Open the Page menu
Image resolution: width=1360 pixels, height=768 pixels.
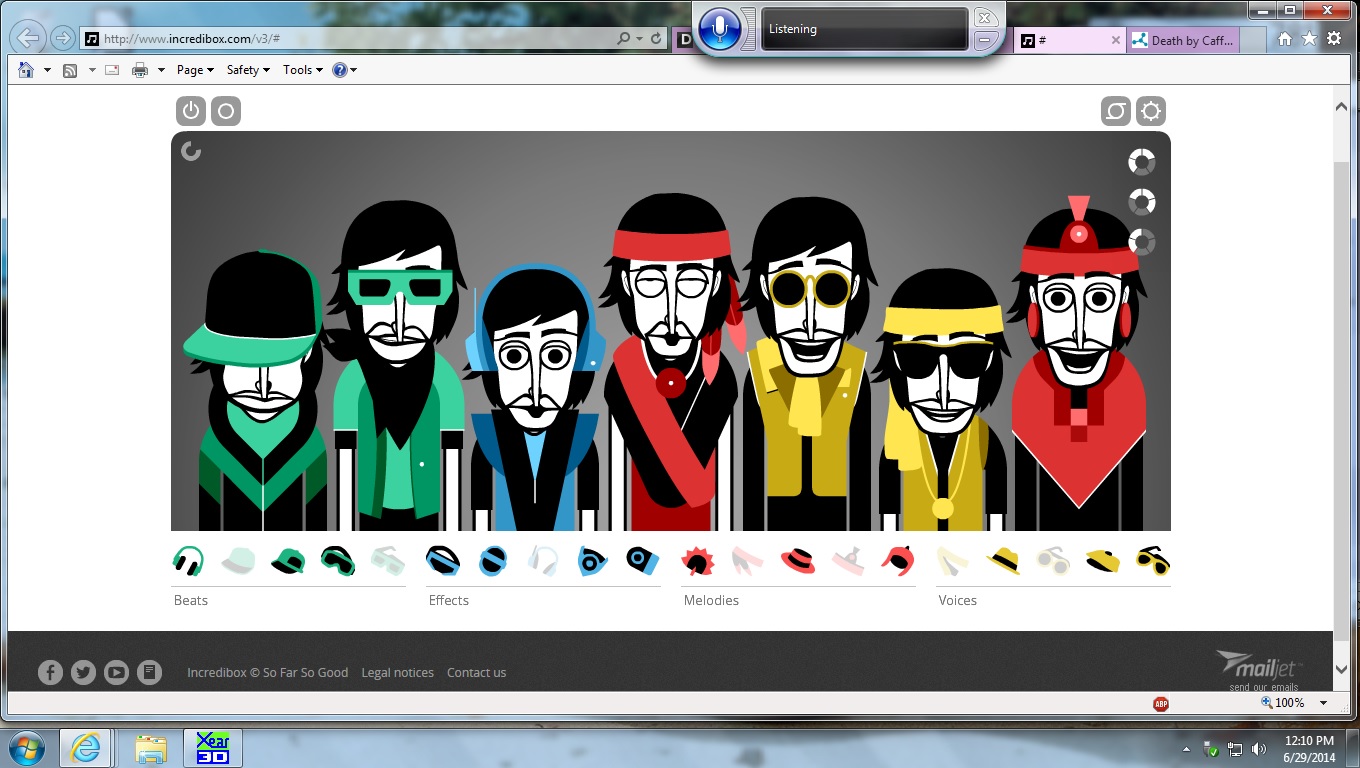click(195, 70)
